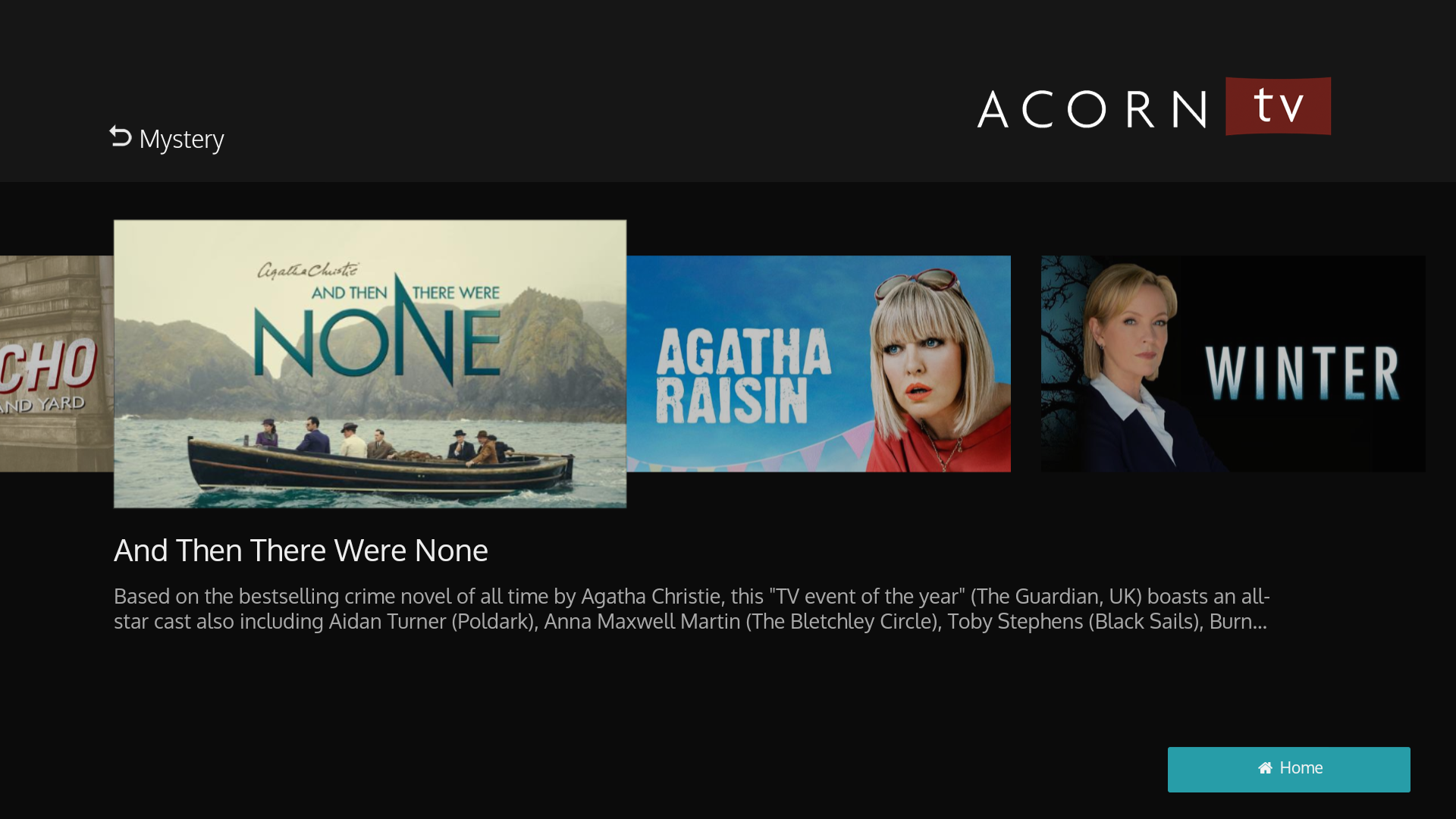Screen dimensions: 1456x819
Task: Open the truncated show description text
Action: click(692, 609)
